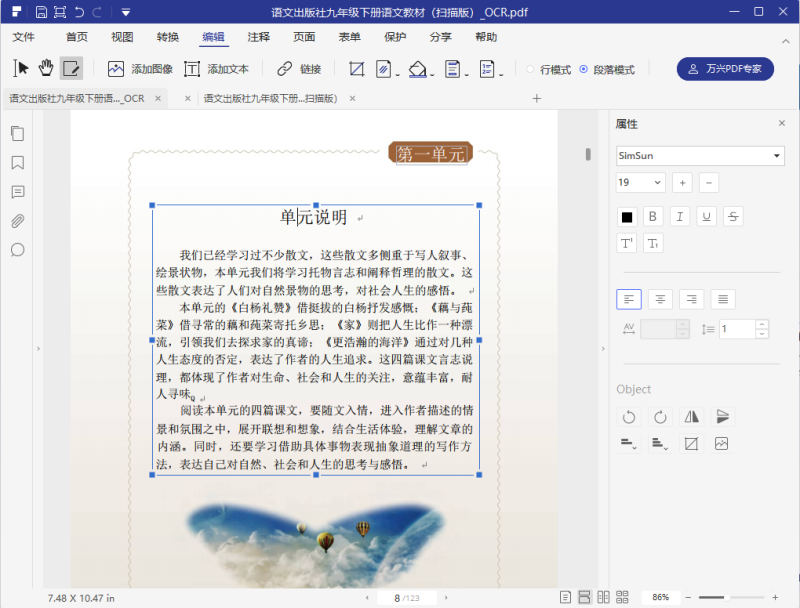The height and width of the screenshot is (608, 800).
Task: Apply strikethrough formatting to text
Action: point(733,216)
